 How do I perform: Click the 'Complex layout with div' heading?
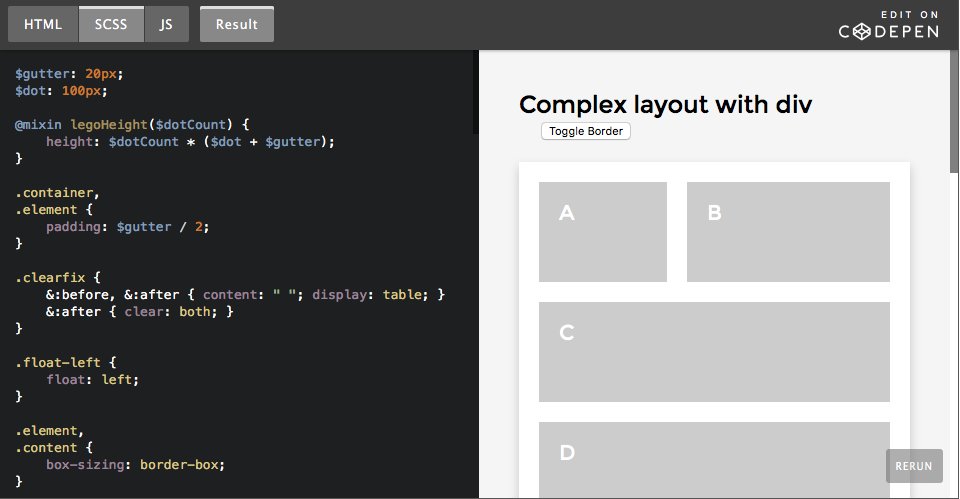(666, 105)
